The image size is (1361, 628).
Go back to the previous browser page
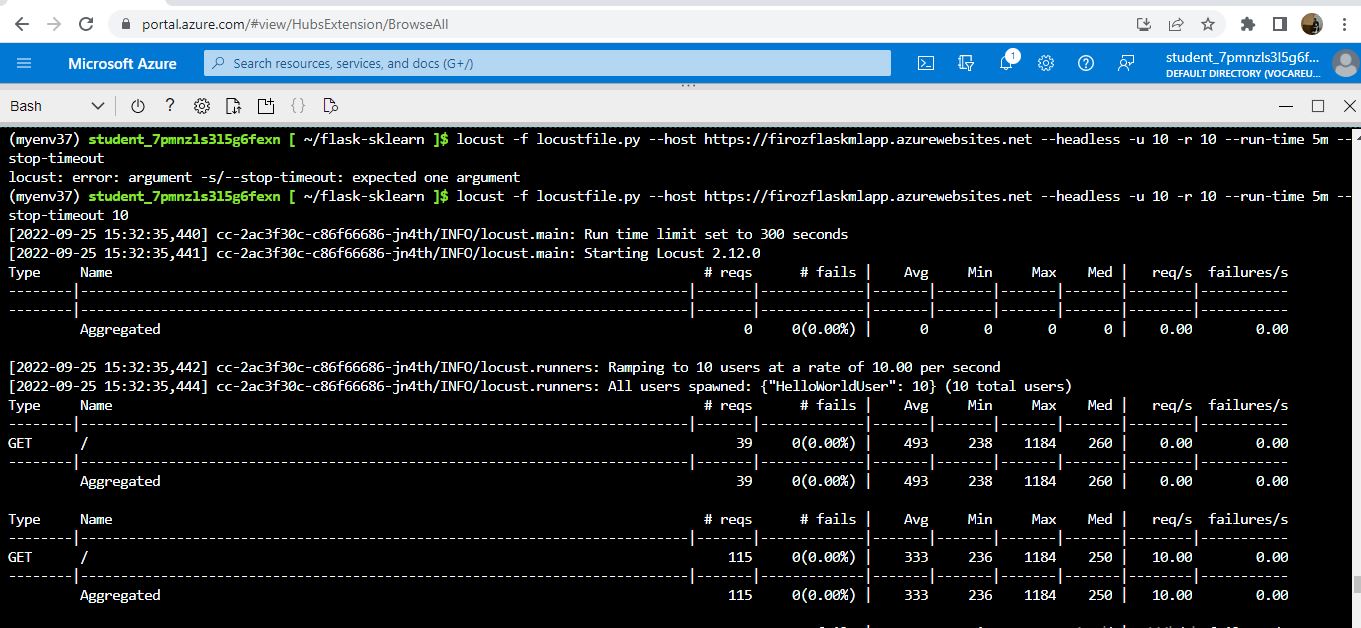22,24
